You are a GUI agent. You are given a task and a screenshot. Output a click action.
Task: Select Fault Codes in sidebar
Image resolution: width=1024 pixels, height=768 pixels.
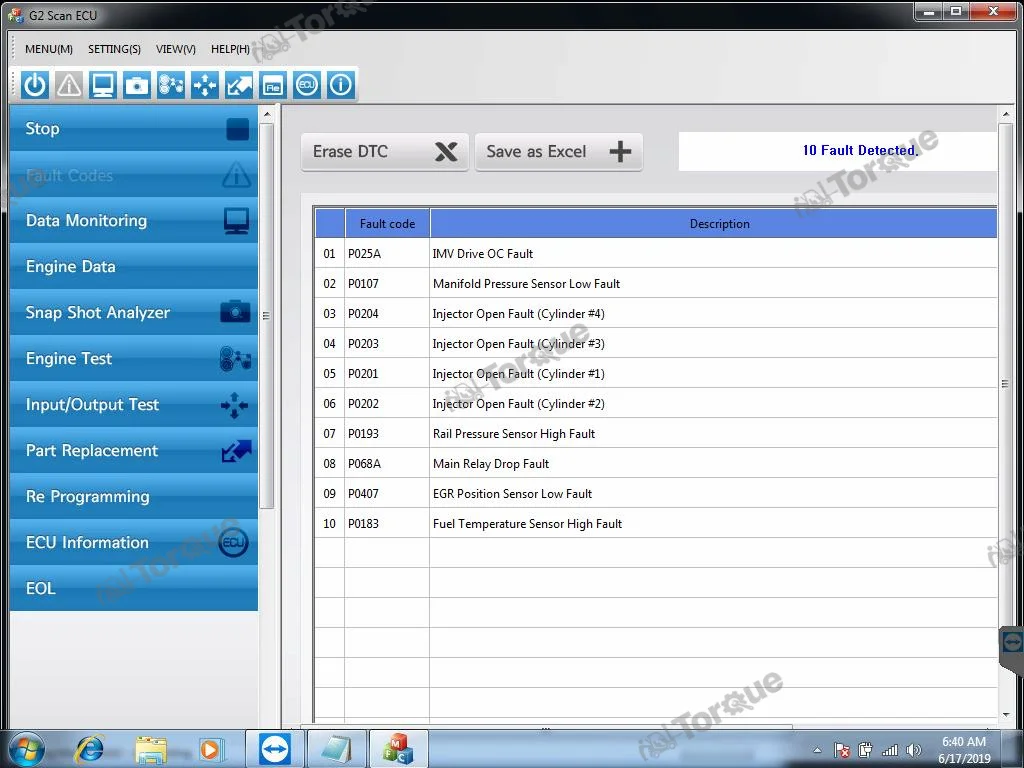134,175
